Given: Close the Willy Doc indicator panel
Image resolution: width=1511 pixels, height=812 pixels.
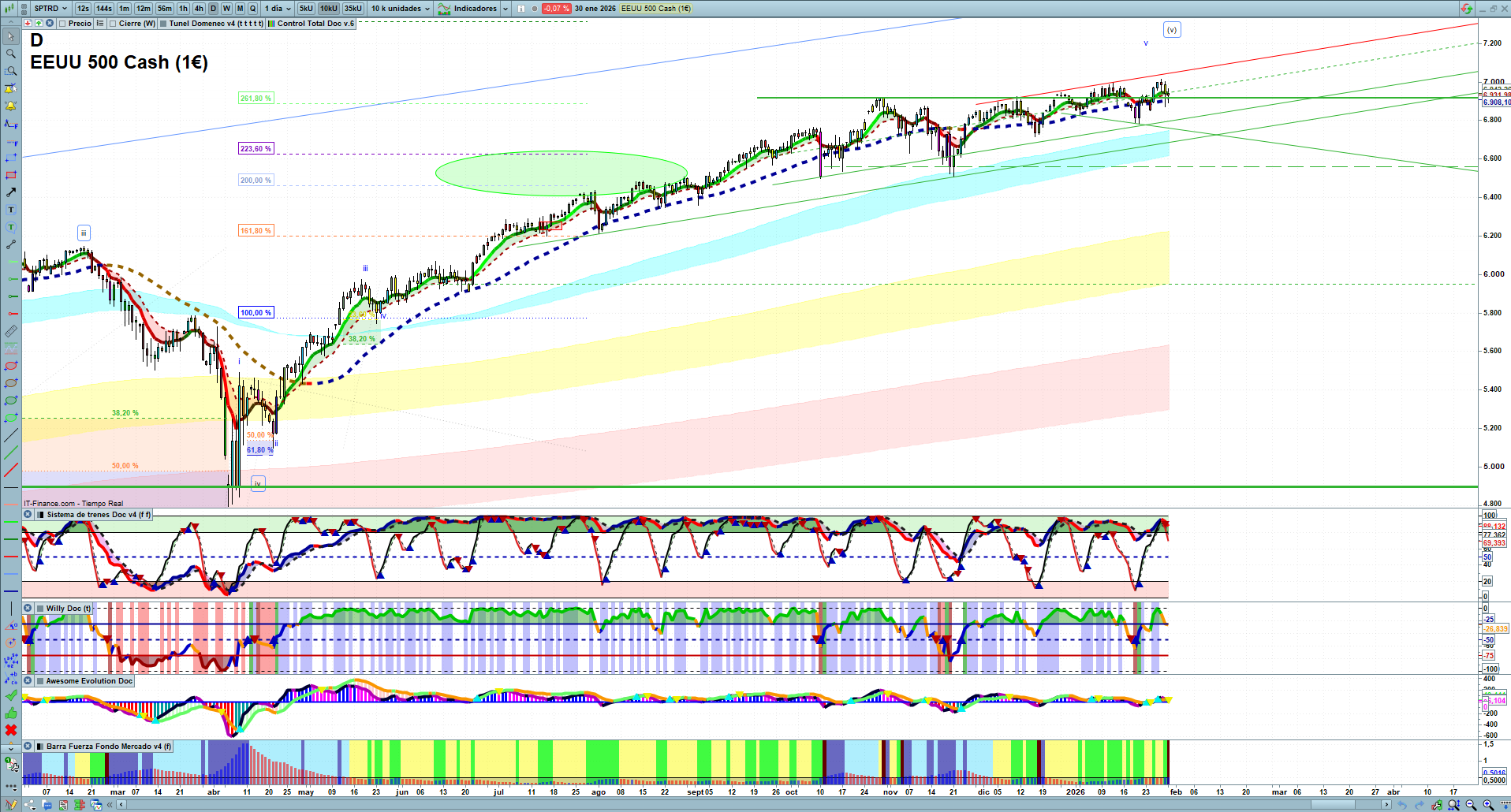Looking at the screenshot, I should tap(28, 609).
